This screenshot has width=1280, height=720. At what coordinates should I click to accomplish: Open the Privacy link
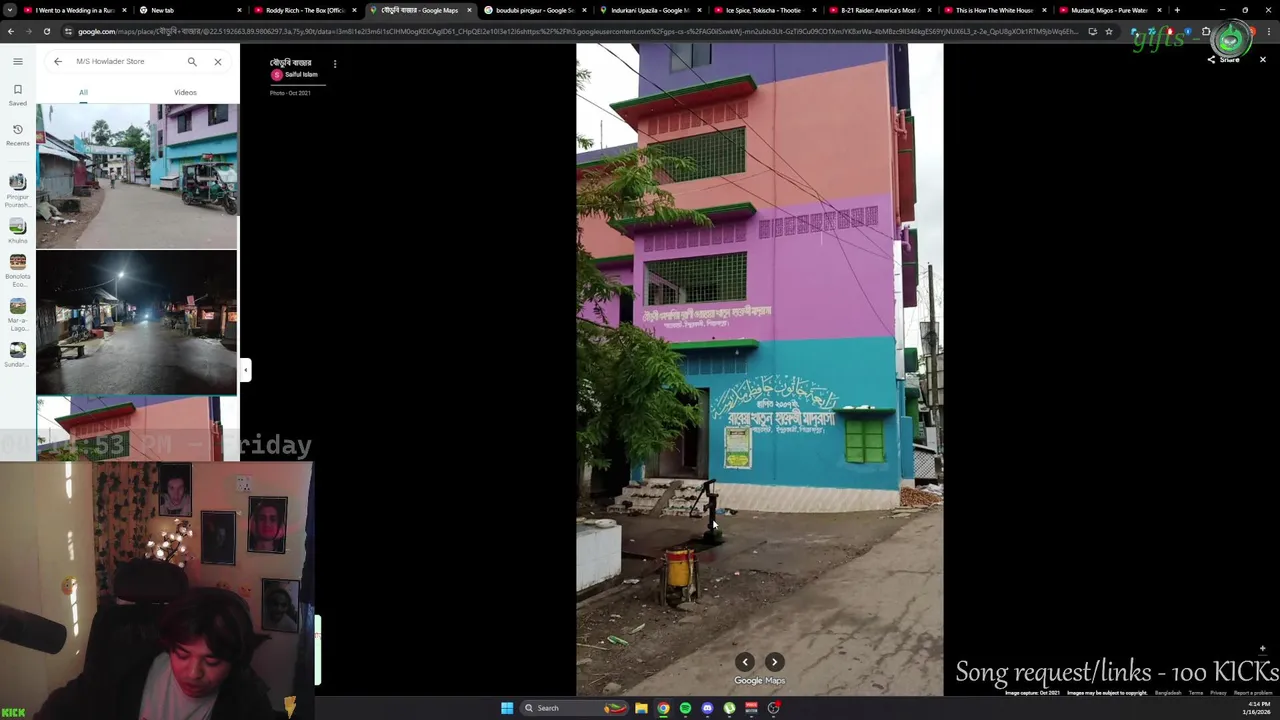(x=1218, y=693)
